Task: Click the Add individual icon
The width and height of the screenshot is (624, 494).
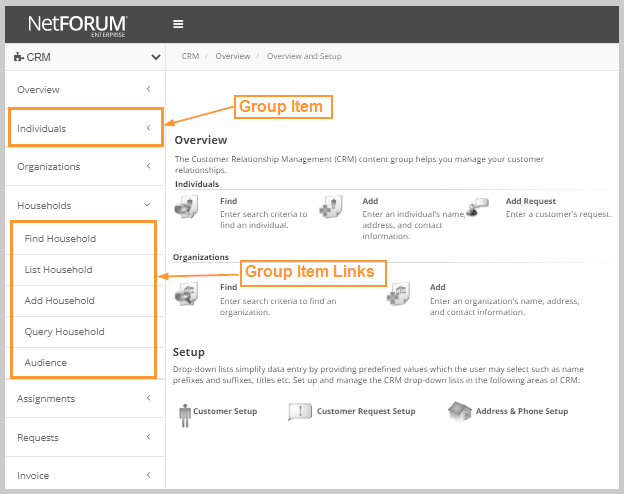Action: click(331, 207)
